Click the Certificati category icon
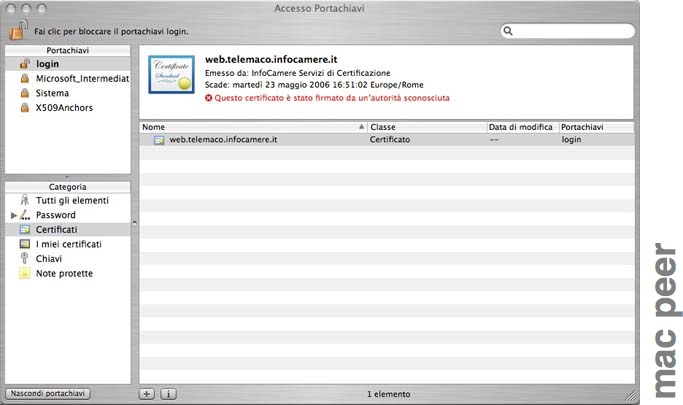Screen dimensions: 683x405 click(x=25, y=230)
